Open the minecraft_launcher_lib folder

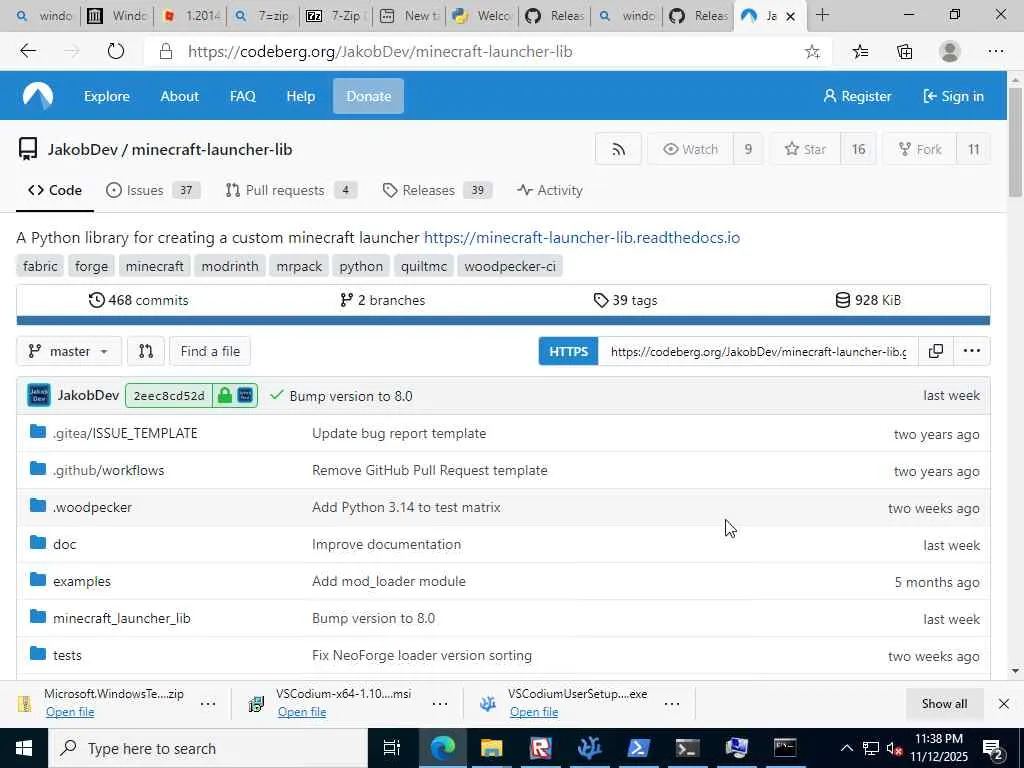pyautogui.click(x=121, y=618)
